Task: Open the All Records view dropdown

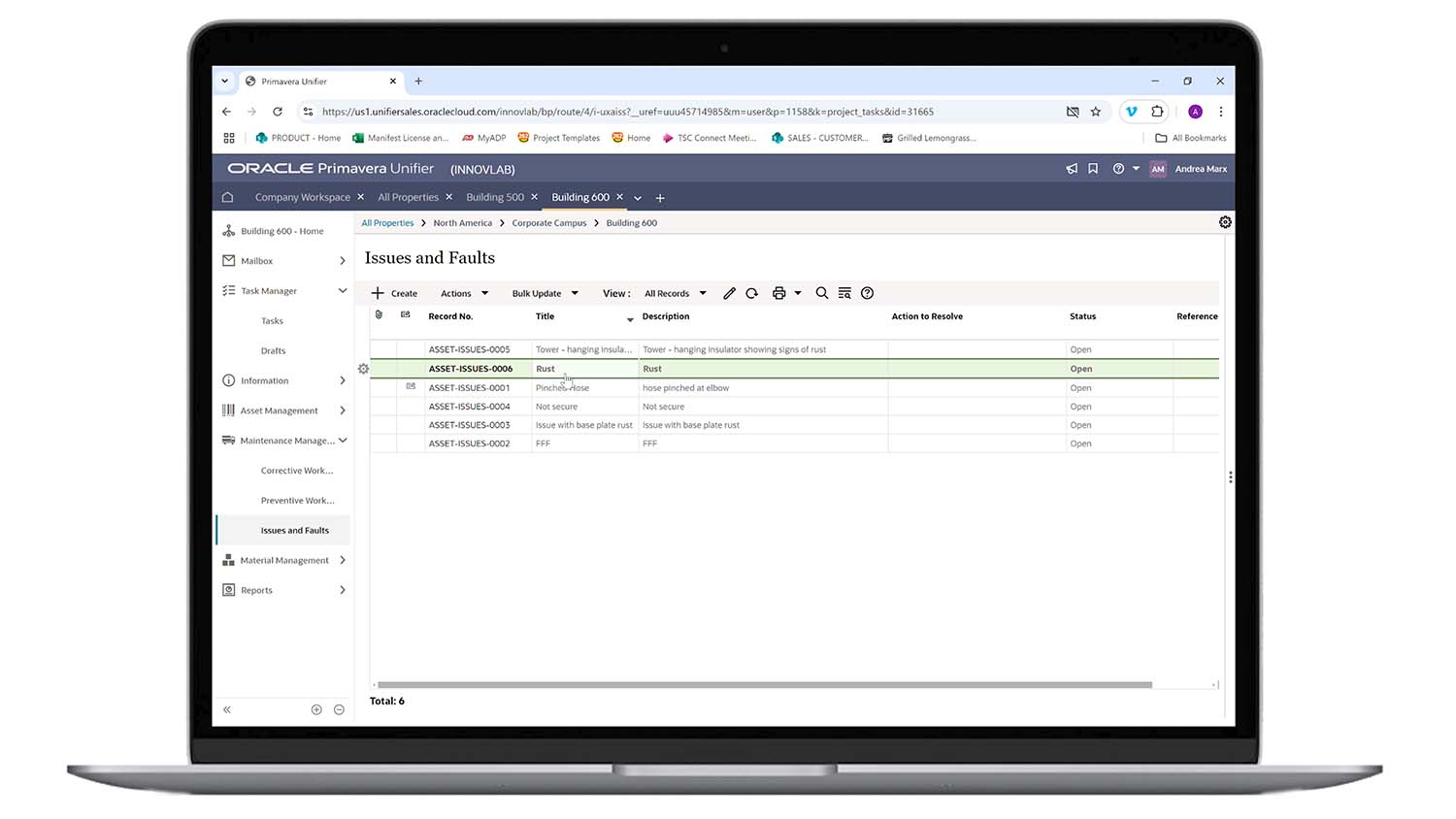Action: (x=676, y=293)
